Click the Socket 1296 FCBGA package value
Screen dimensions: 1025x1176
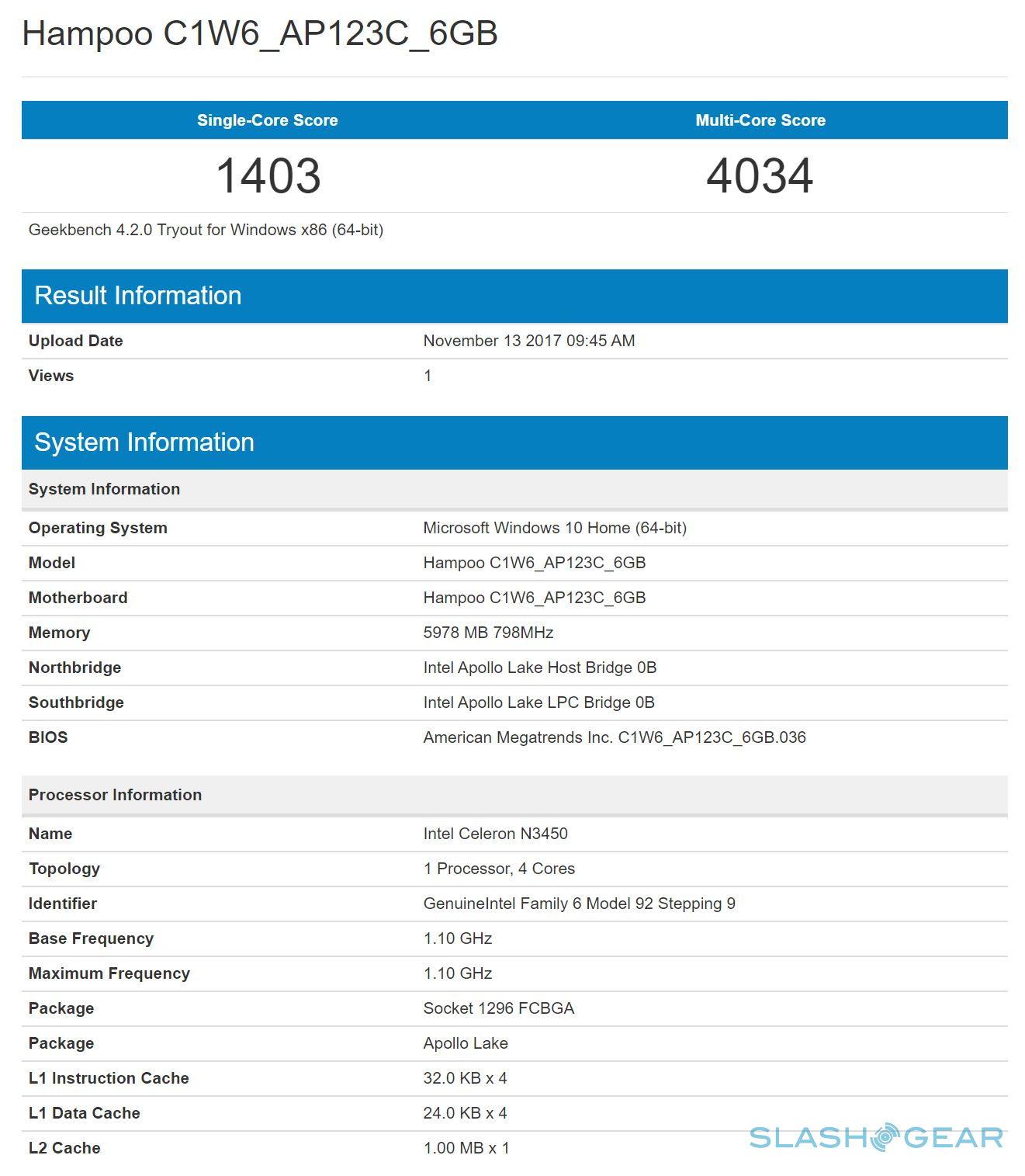498,1008
